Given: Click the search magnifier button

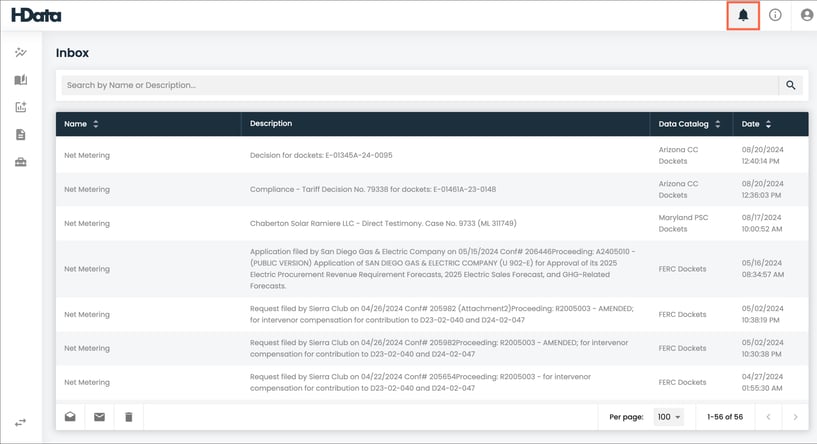Looking at the screenshot, I should (790, 85).
